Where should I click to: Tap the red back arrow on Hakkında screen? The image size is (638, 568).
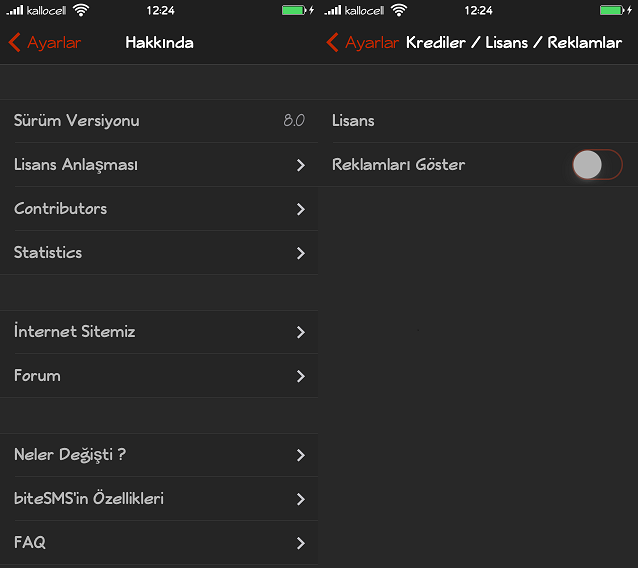[x=14, y=42]
